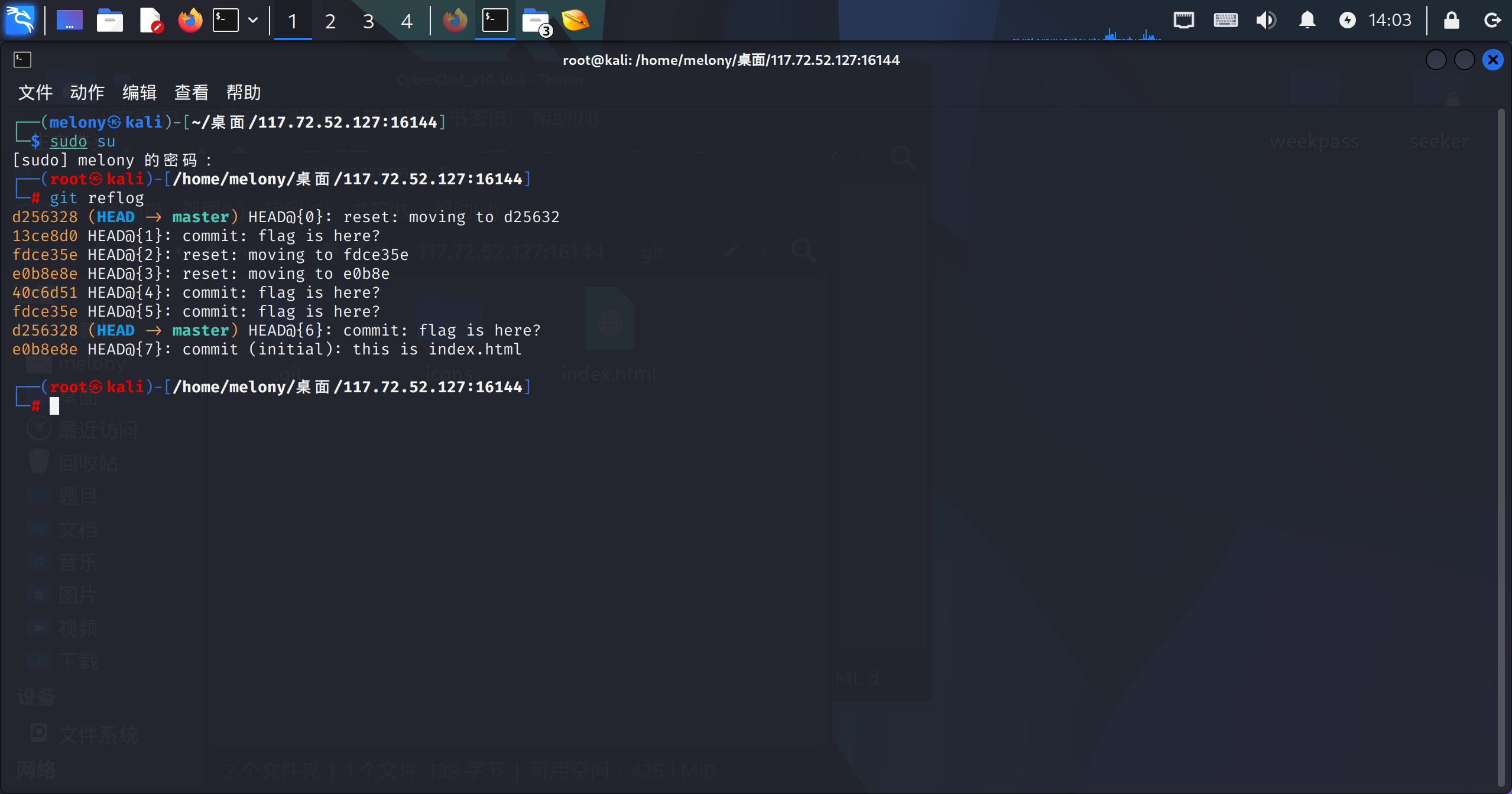Image resolution: width=1512 pixels, height=794 pixels.
Task: Open the 文件 menu in terminal
Action: click(x=35, y=92)
